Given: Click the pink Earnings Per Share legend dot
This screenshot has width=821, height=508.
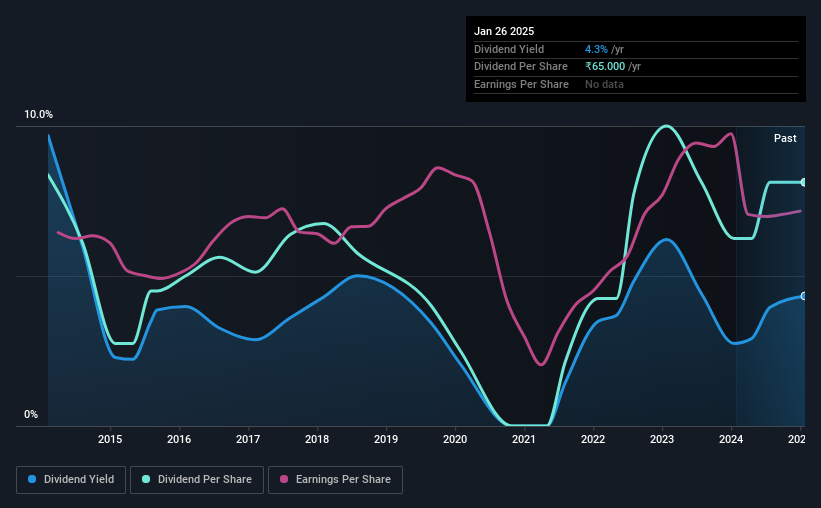Looking at the screenshot, I should coord(284,479).
